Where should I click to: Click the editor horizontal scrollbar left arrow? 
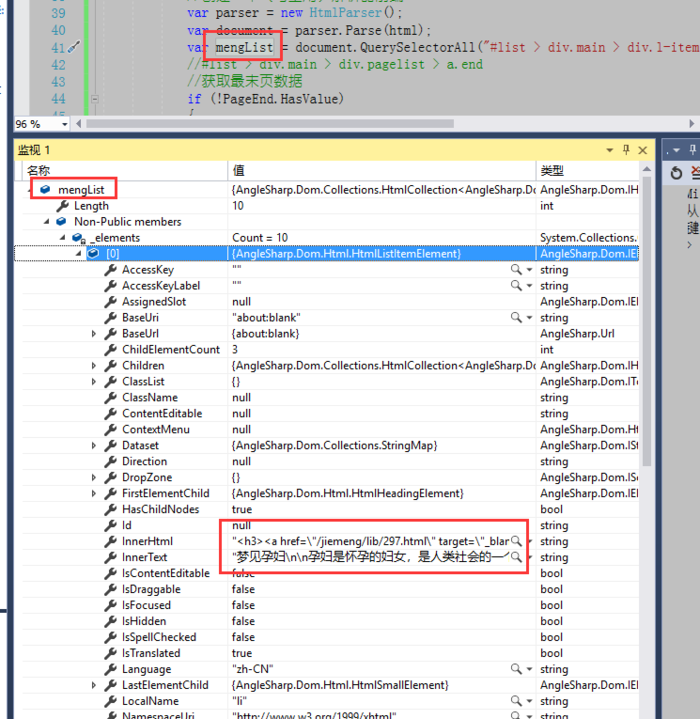point(79,124)
